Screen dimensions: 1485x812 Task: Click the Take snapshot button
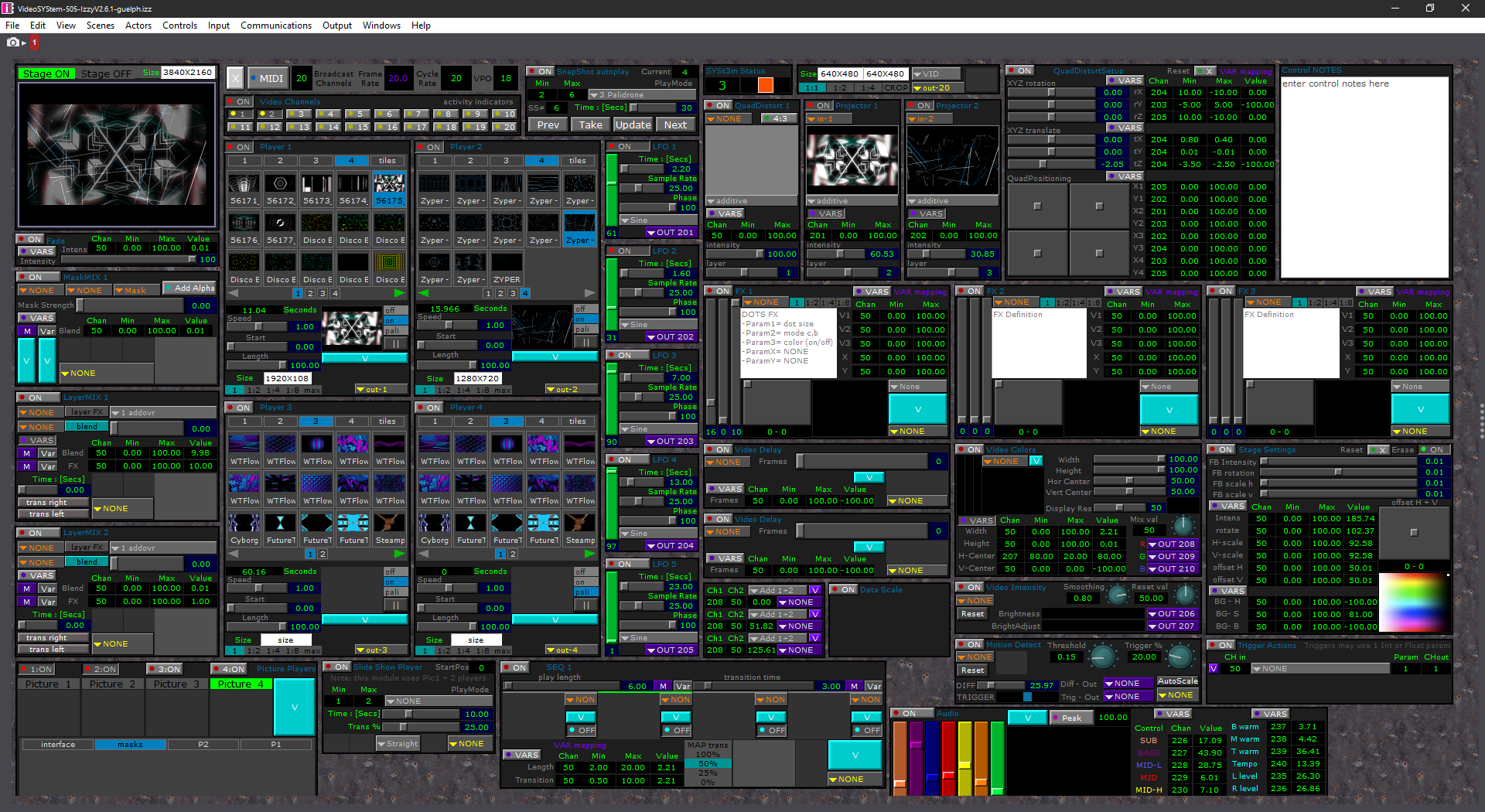pyautogui.click(x=590, y=125)
